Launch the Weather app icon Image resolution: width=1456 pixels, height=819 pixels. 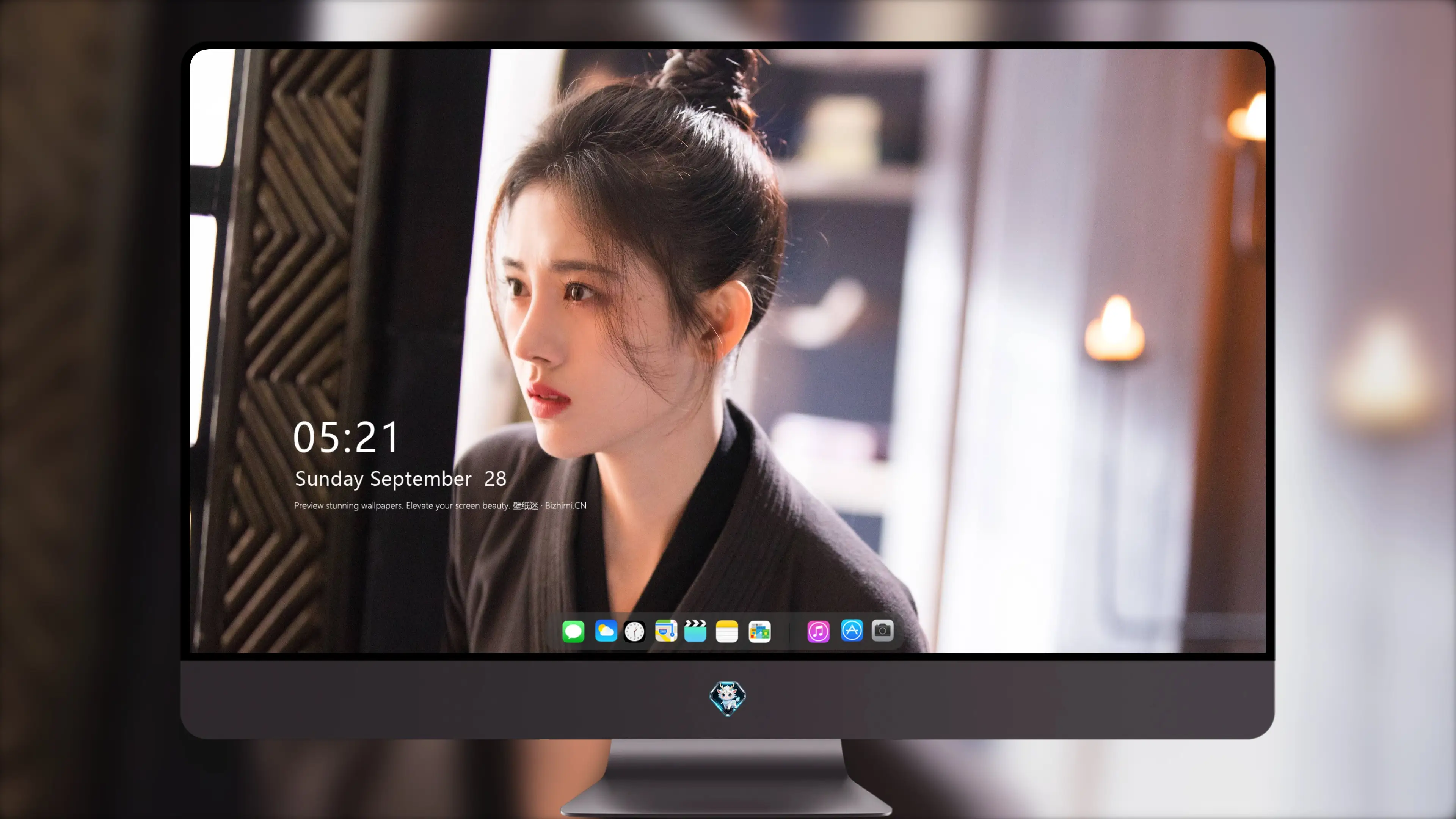[606, 631]
